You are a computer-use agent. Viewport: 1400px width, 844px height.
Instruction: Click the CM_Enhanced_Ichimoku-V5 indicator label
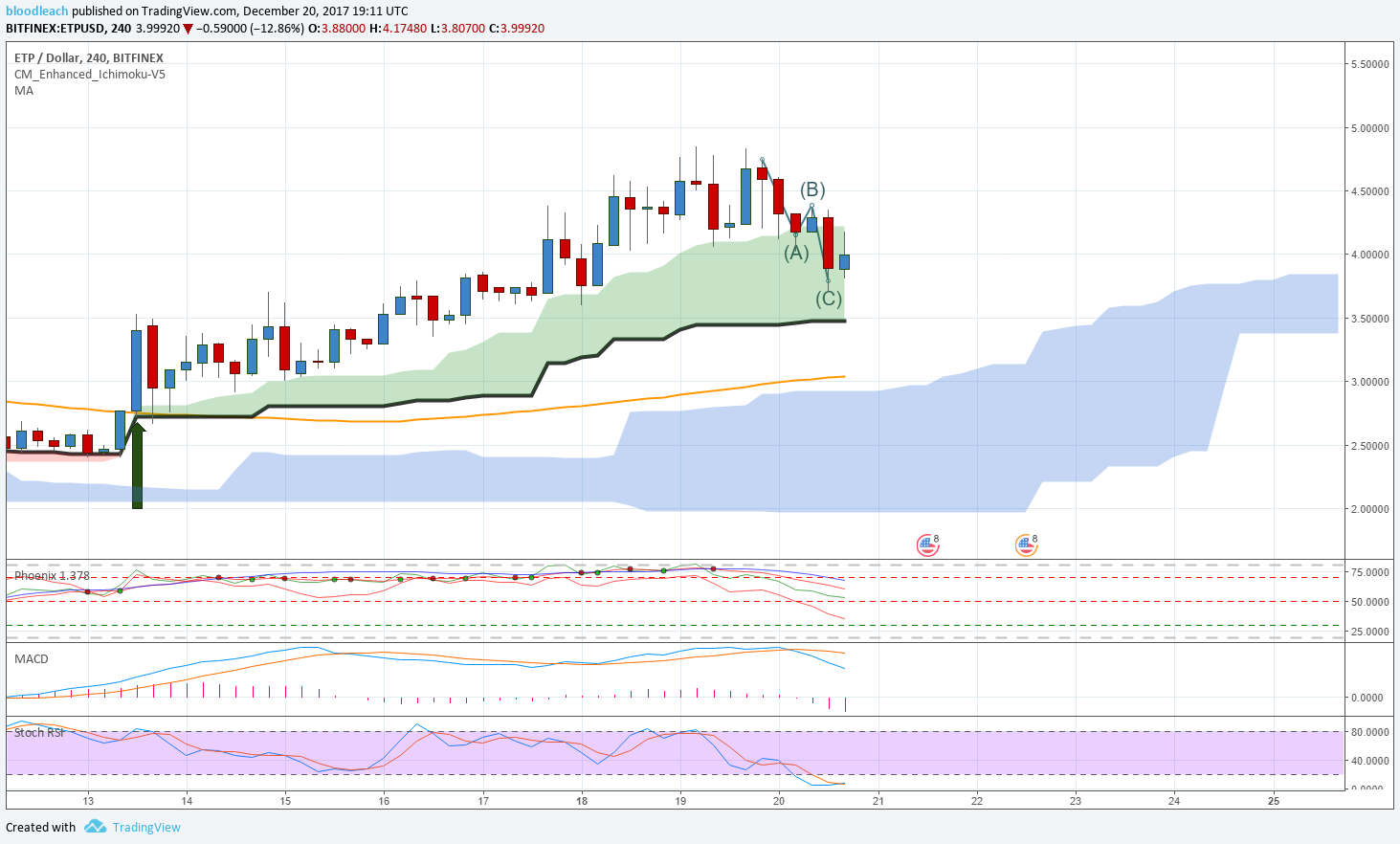click(x=90, y=75)
